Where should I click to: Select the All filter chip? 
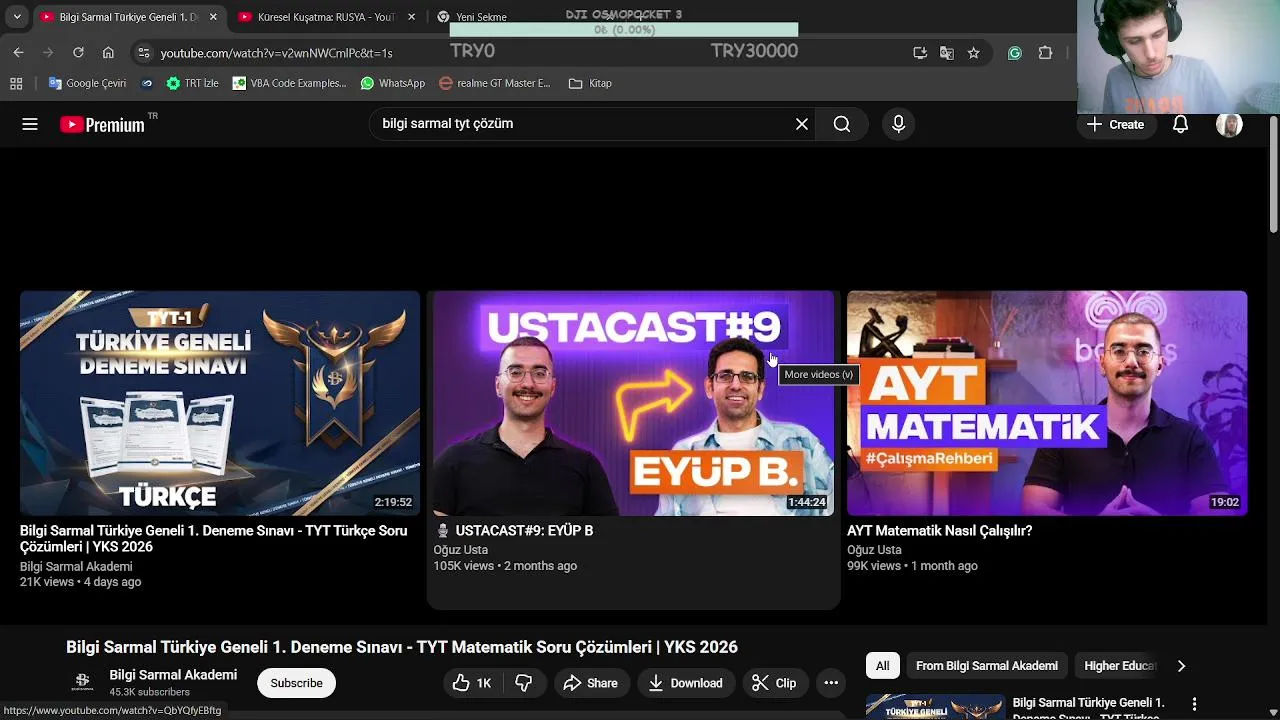[x=882, y=666]
